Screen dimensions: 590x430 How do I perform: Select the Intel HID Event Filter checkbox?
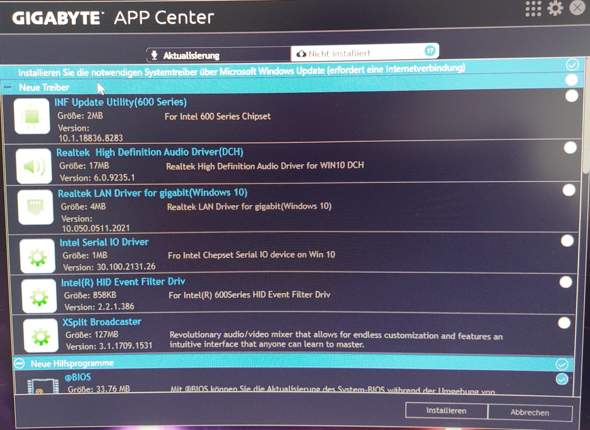[566, 282]
